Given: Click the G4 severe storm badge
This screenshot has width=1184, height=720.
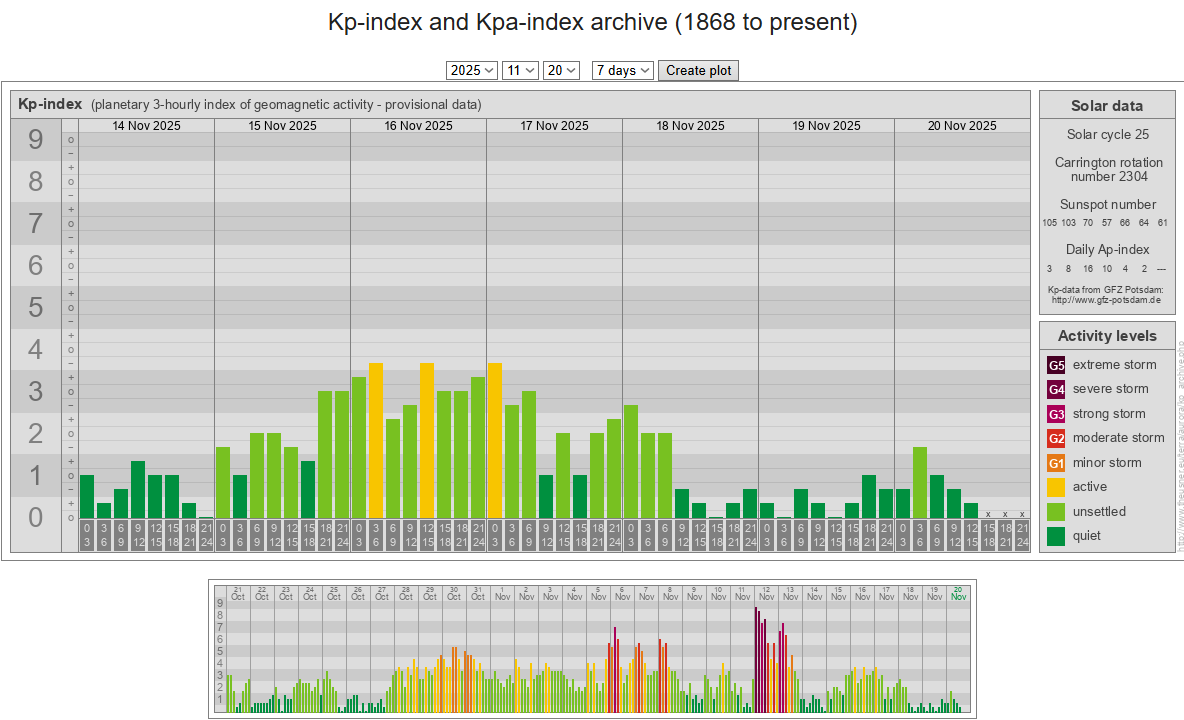Looking at the screenshot, I should pos(1056,389).
